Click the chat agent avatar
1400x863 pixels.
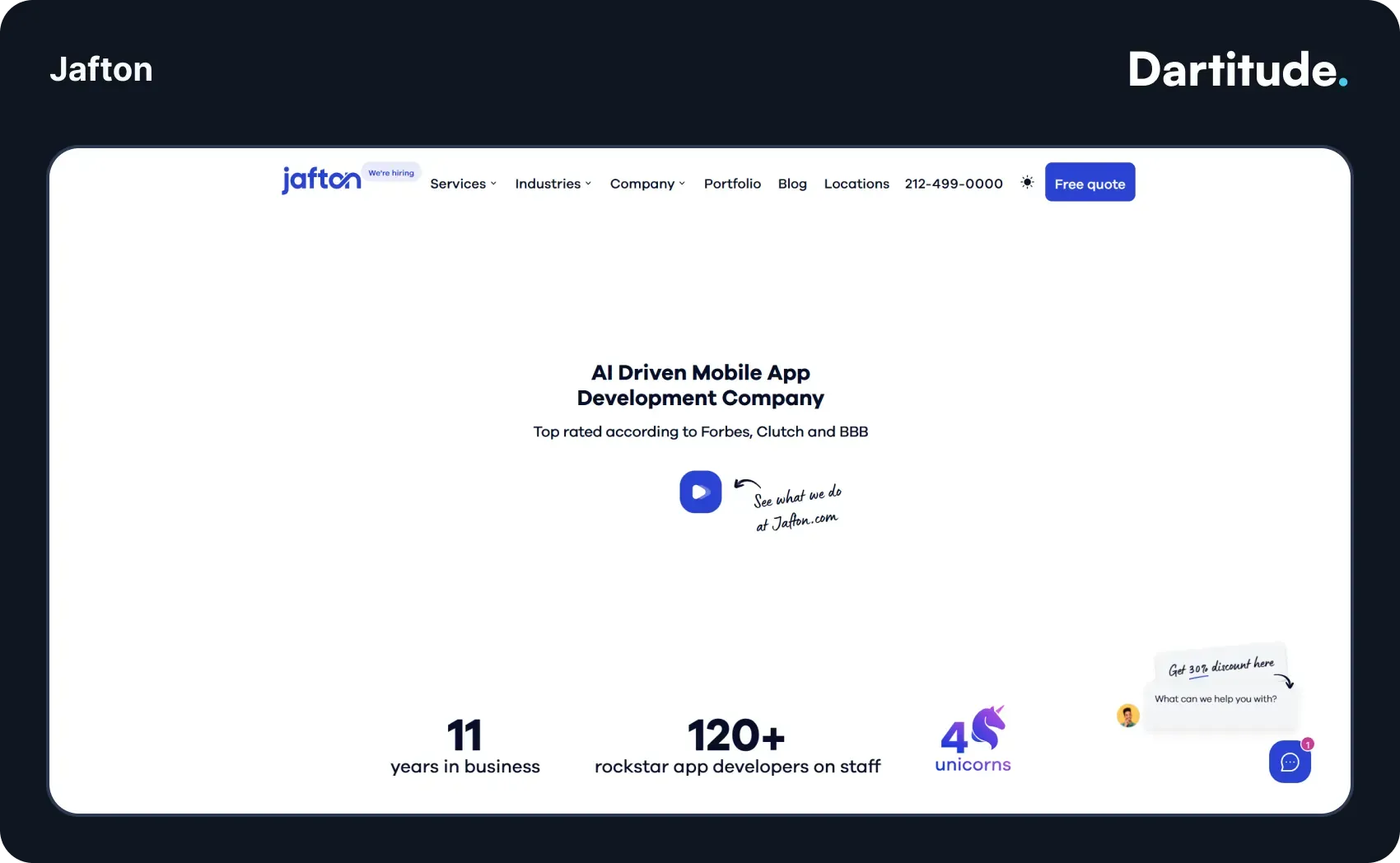[x=1128, y=716]
